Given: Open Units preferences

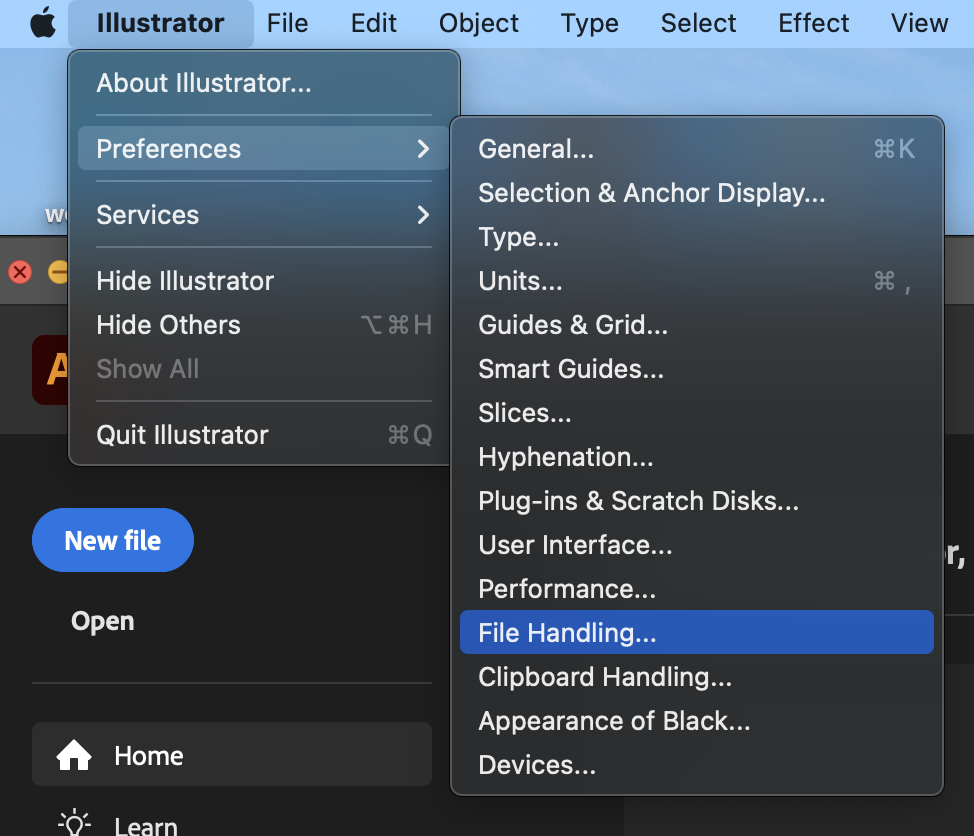Looking at the screenshot, I should [520, 281].
